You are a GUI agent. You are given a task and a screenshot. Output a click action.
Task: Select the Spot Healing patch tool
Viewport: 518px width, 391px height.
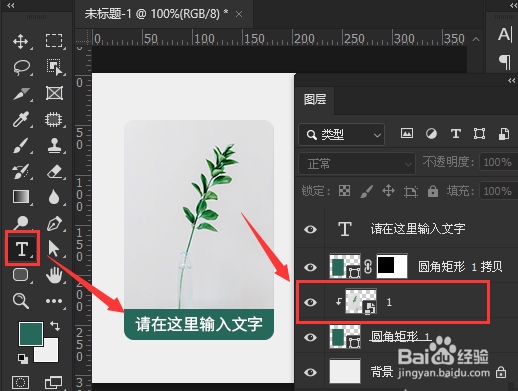54,119
